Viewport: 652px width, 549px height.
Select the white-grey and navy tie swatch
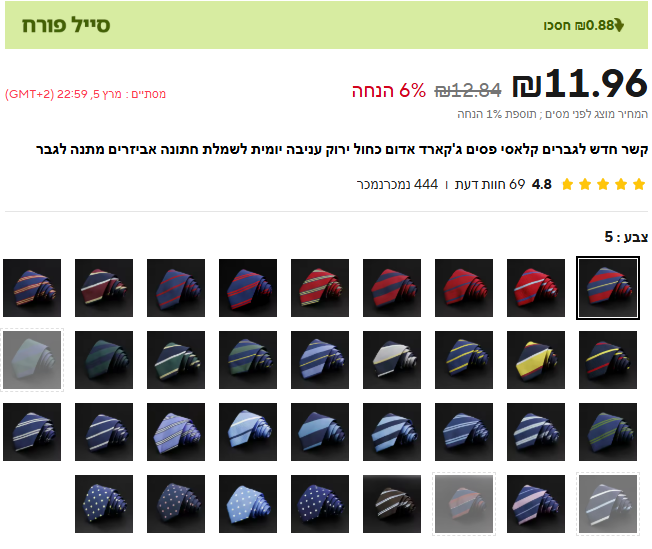pos(392,360)
